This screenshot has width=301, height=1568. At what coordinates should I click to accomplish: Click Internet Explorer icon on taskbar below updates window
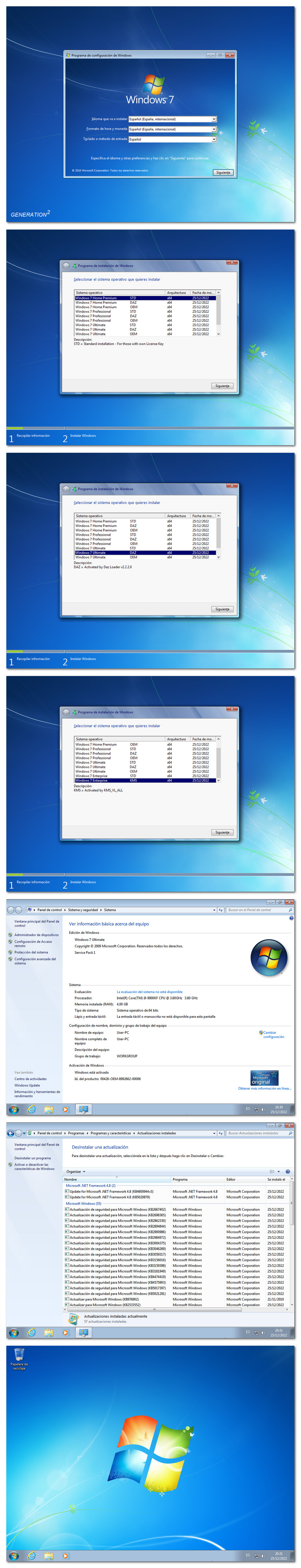coord(31,1333)
